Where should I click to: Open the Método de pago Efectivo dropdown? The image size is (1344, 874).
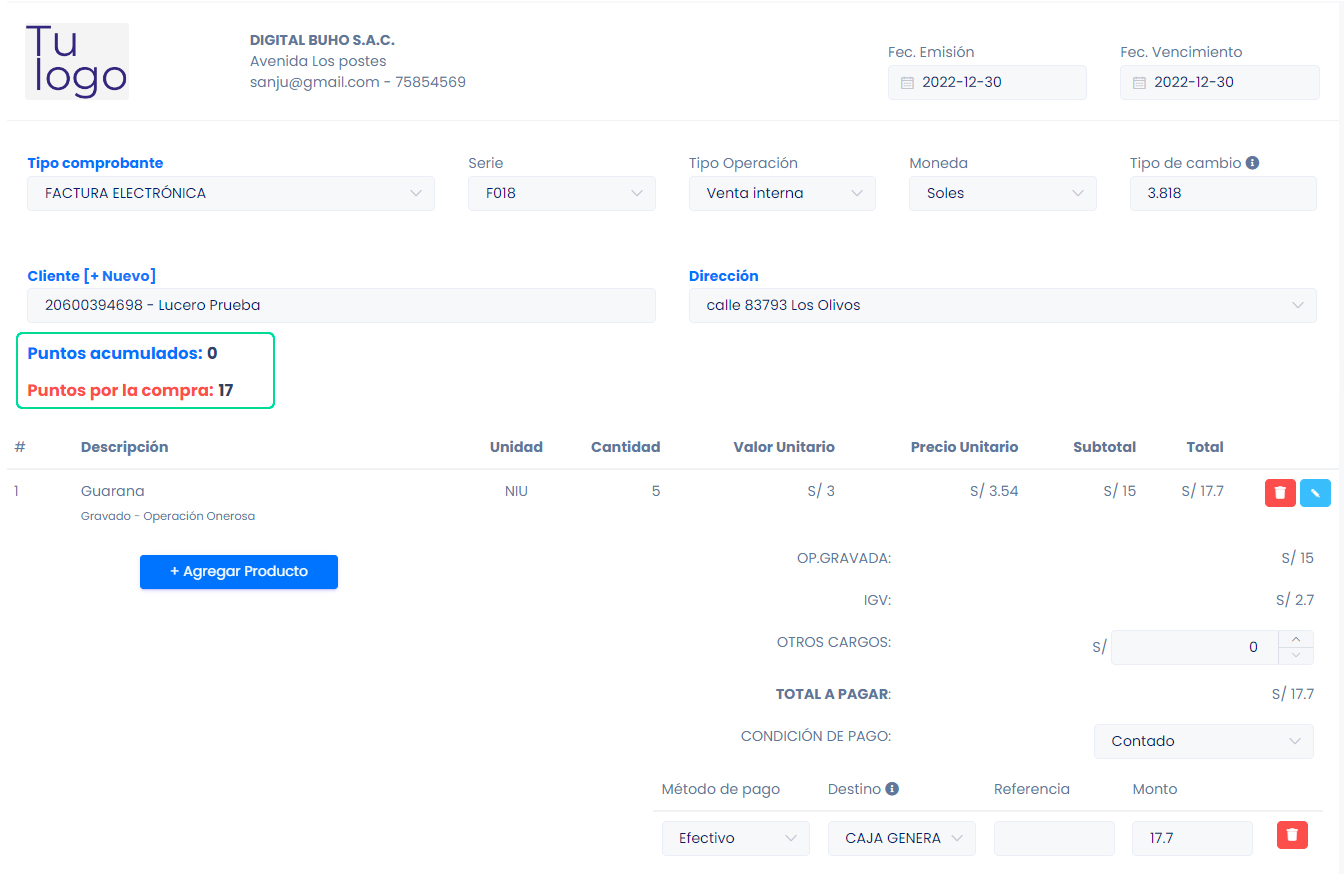735,838
